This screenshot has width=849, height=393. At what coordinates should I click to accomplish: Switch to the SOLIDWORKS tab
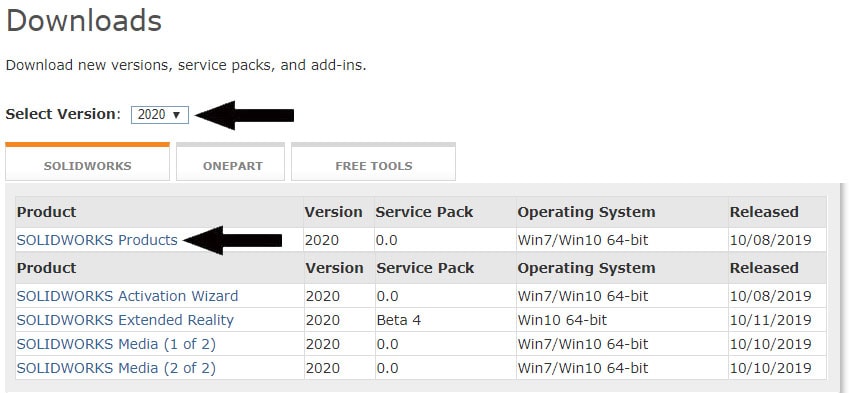pyautogui.click(x=87, y=162)
